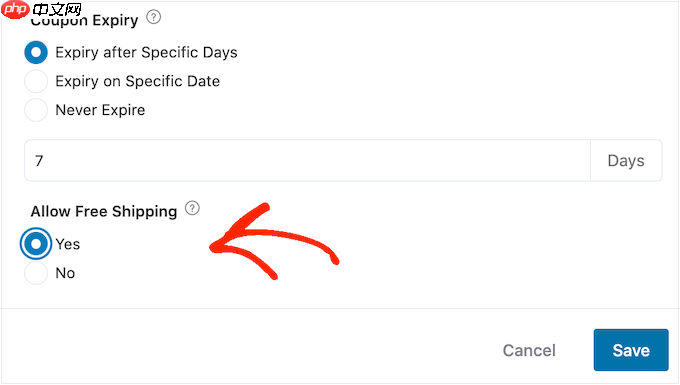680x385 pixels.
Task: Click the php 中文网 logo watermark
Action: (x=41, y=9)
